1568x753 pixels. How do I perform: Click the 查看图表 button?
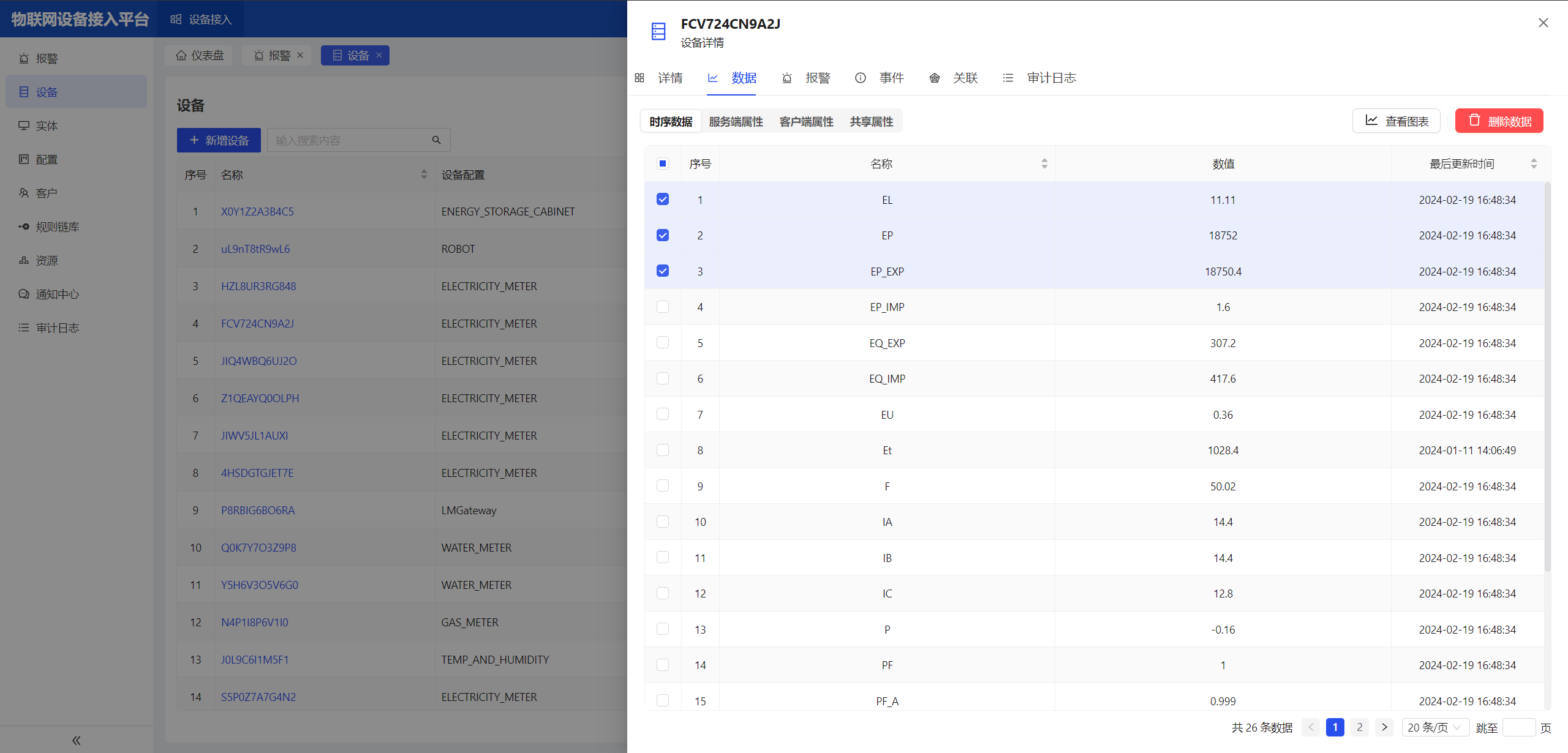tap(1396, 121)
